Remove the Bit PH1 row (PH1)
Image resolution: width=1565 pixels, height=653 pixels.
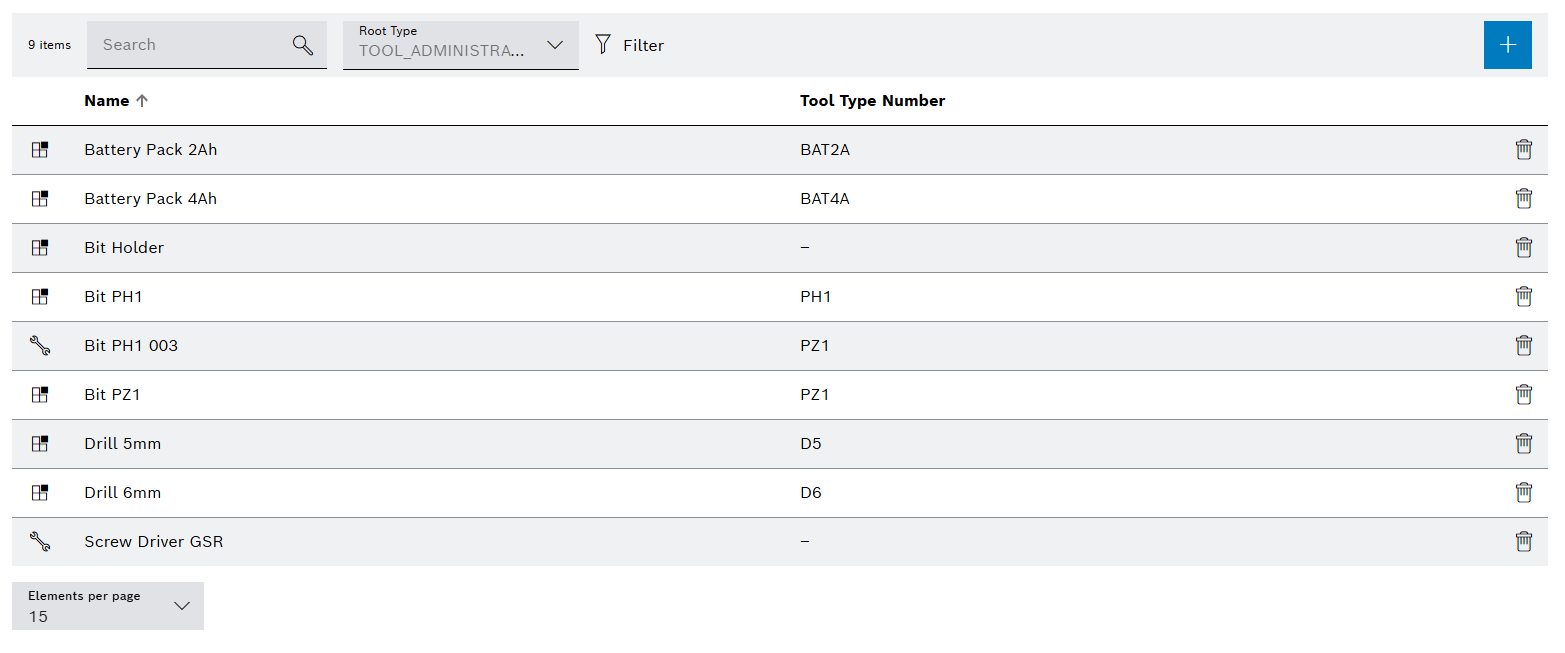(x=1523, y=296)
